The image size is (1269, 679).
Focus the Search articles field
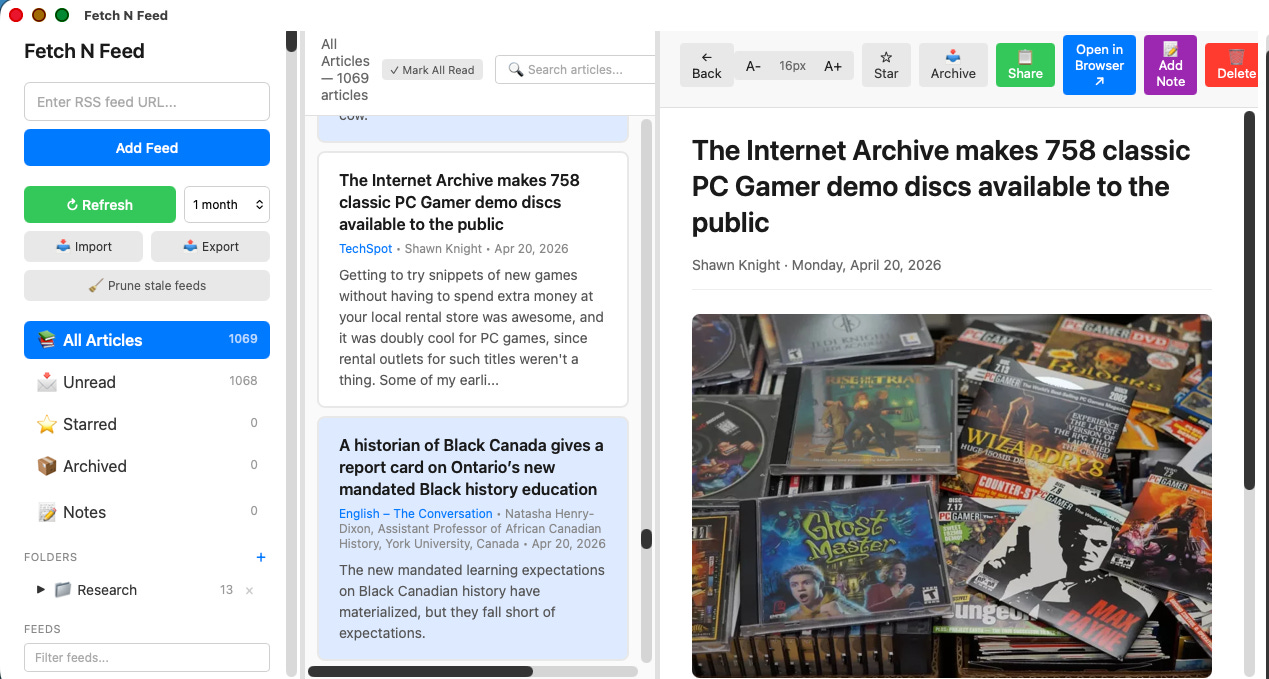pyautogui.click(x=575, y=69)
